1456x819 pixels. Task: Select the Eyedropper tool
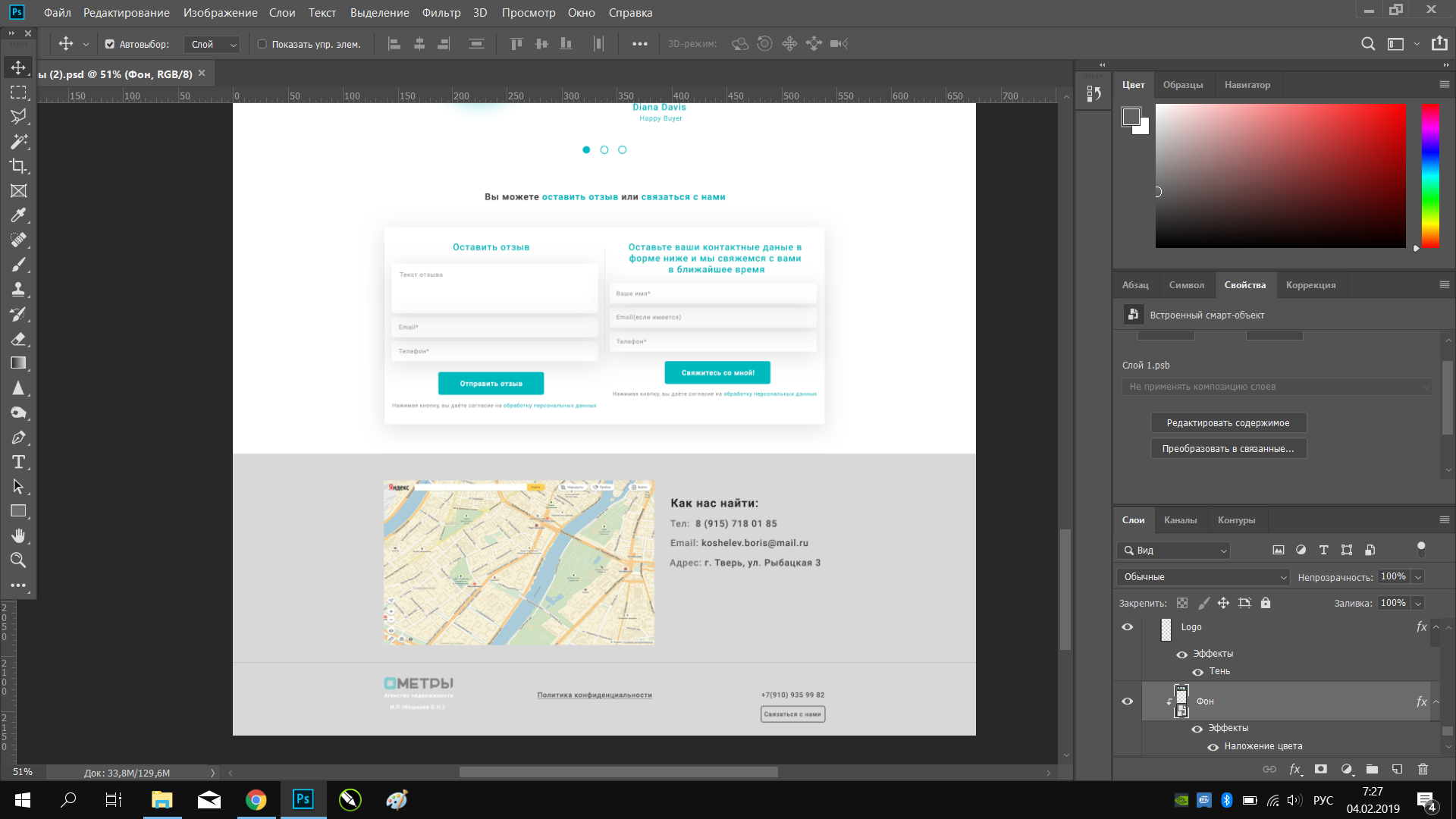18,215
